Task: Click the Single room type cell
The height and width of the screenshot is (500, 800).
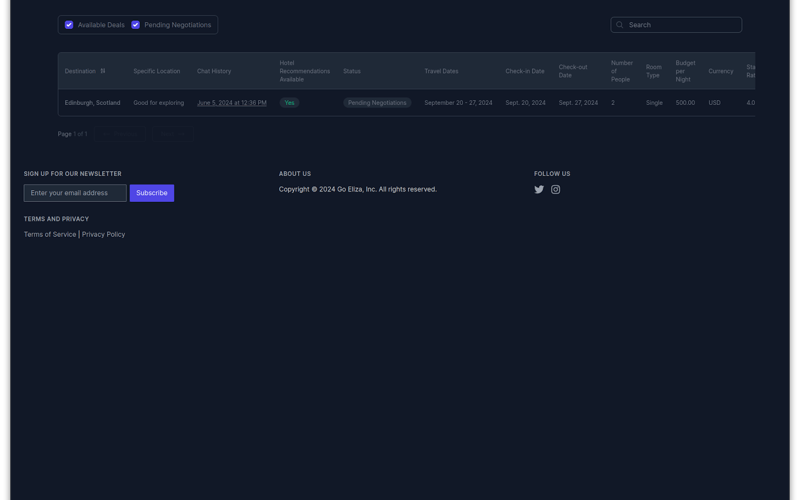Action: coord(654,103)
